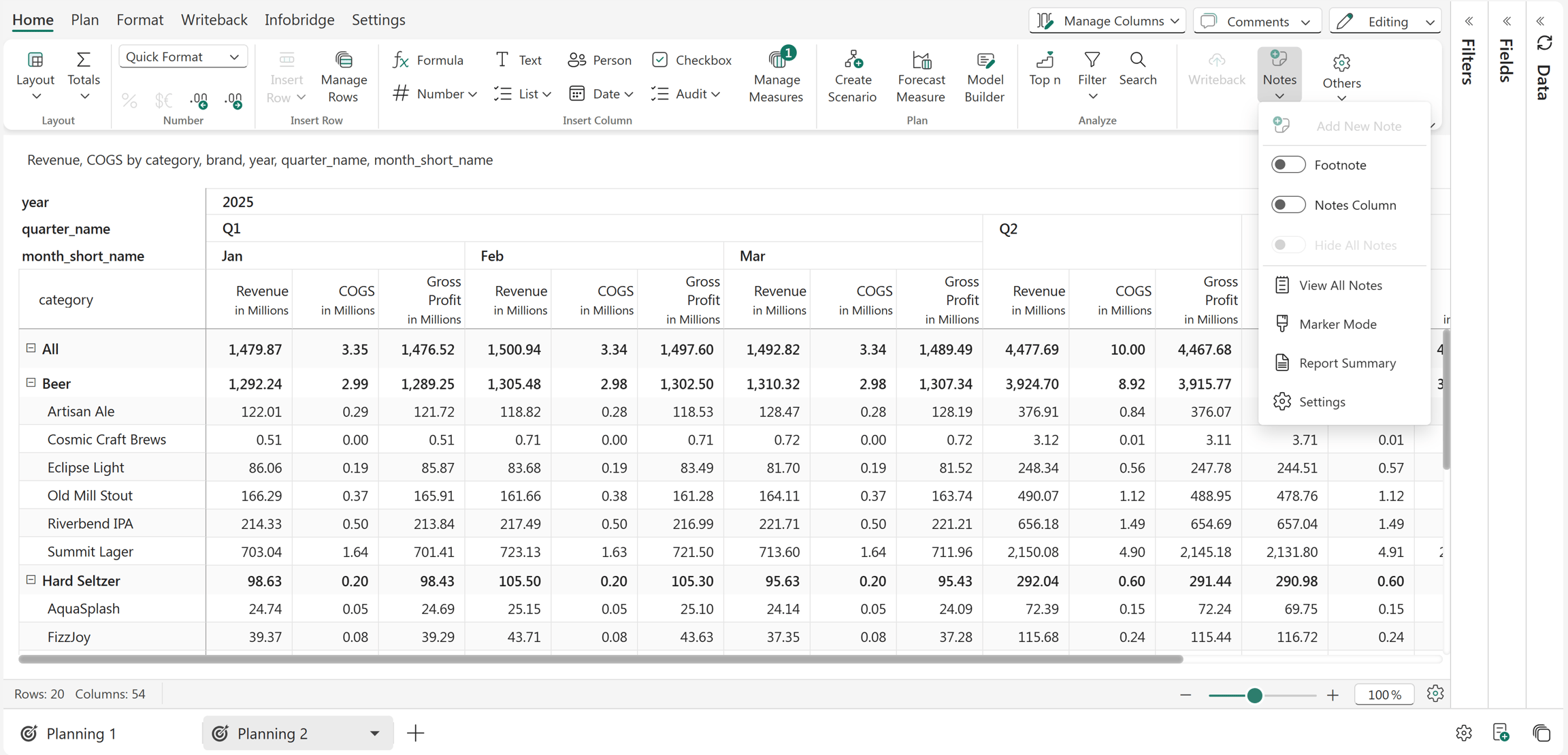1568x755 pixels.
Task: Enable the Footnote toggle
Action: click(1288, 165)
